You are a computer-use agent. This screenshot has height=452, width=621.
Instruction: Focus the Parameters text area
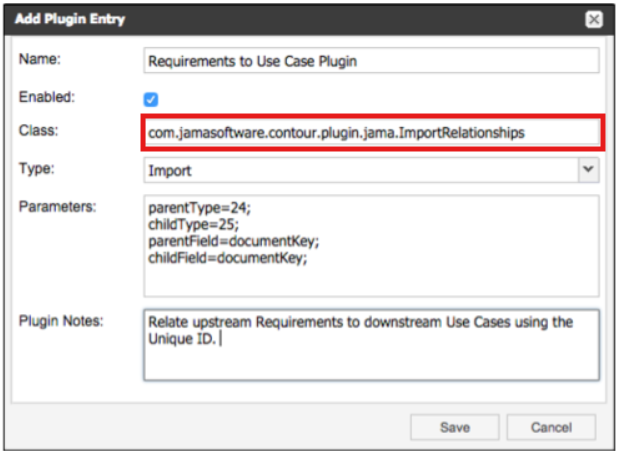click(x=371, y=246)
